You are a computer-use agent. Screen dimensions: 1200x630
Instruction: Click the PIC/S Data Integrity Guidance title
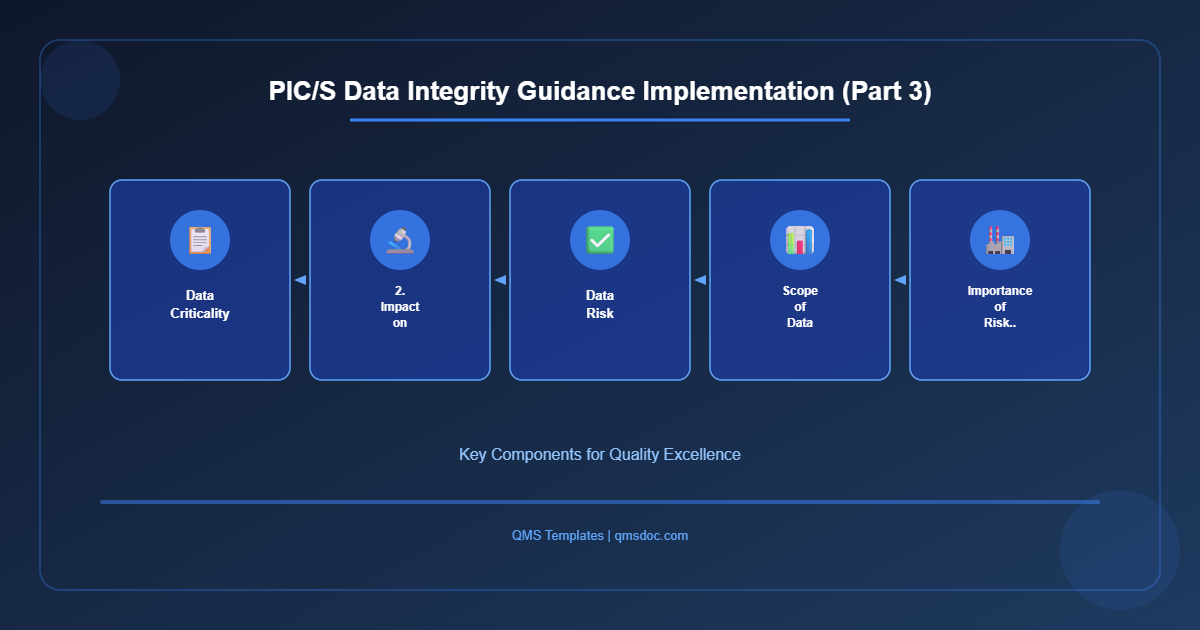coord(599,91)
